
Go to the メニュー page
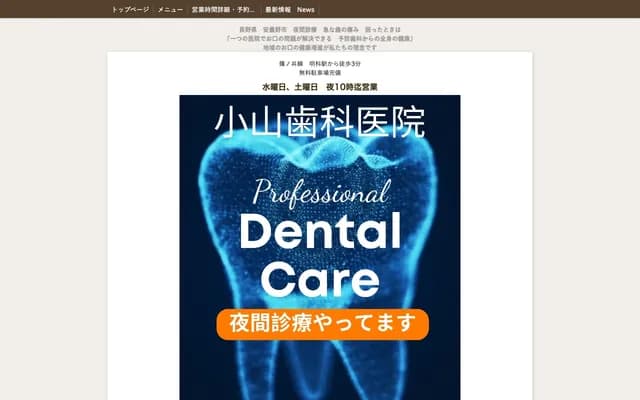(170, 9)
